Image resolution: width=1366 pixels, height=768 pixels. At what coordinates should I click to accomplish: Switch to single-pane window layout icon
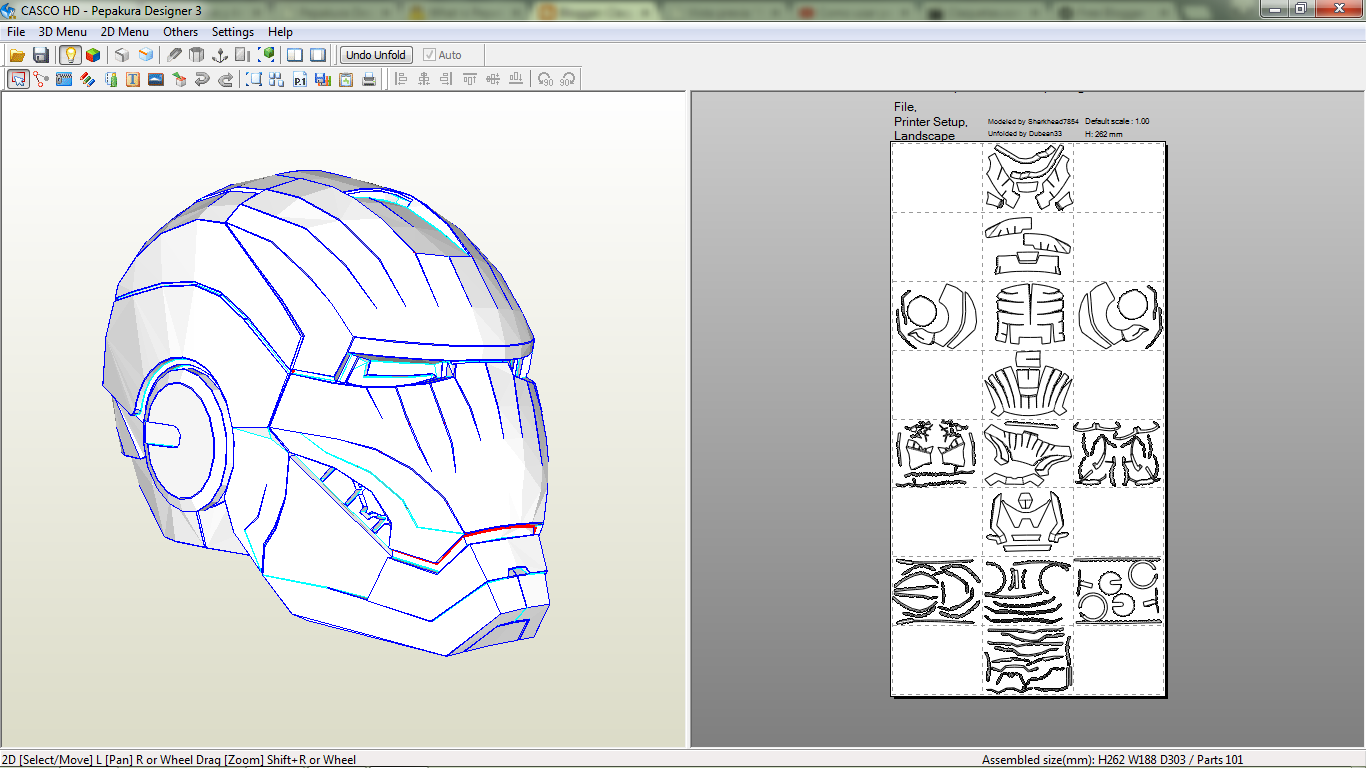tap(318, 55)
